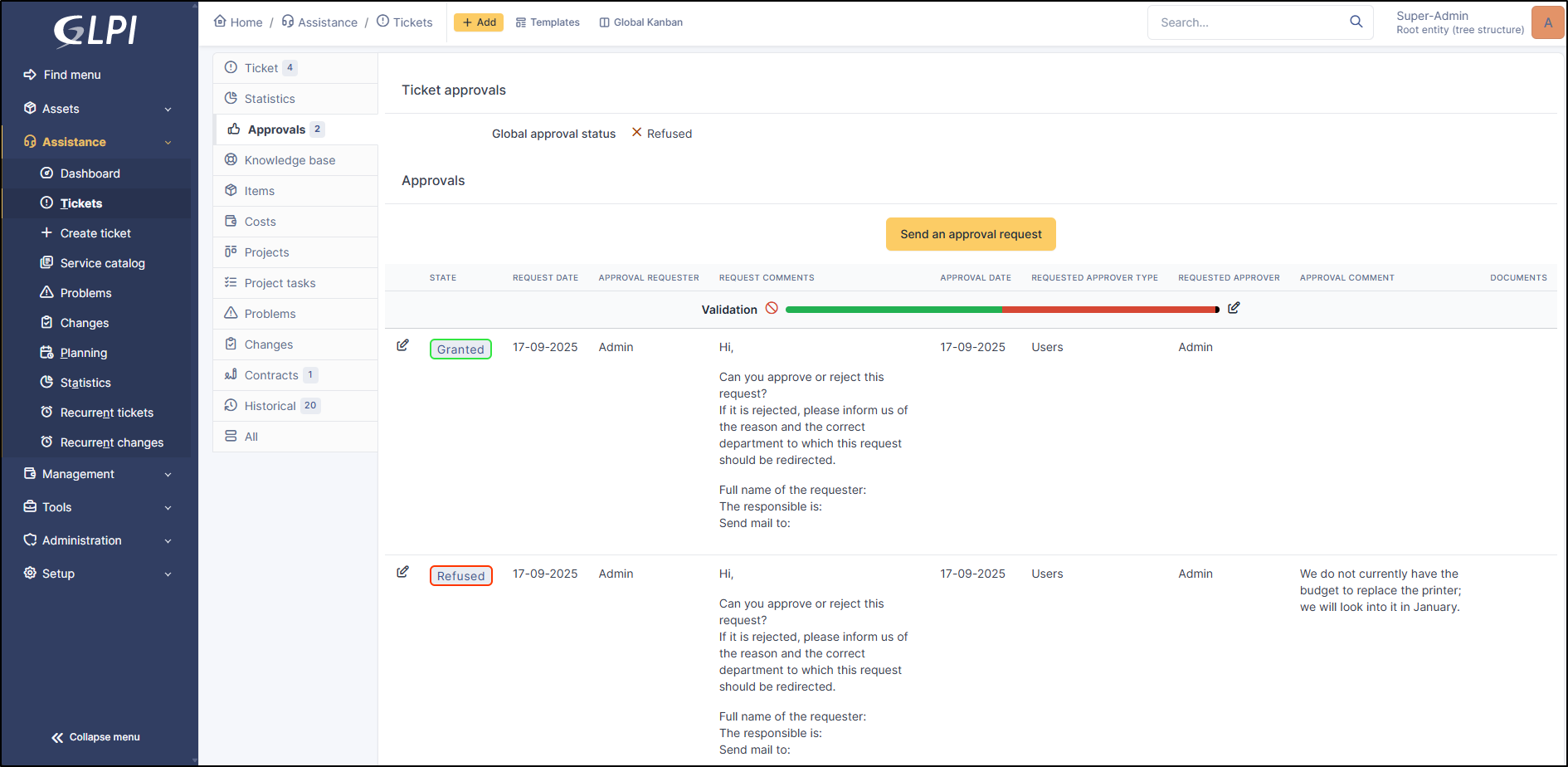Open the Historical tab
Image resolution: width=1568 pixels, height=767 pixels.
click(x=270, y=406)
